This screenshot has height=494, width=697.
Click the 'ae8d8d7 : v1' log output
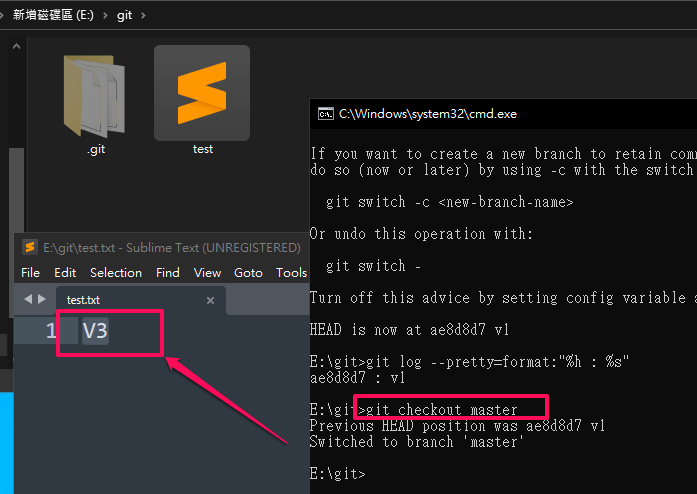(x=357, y=378)
